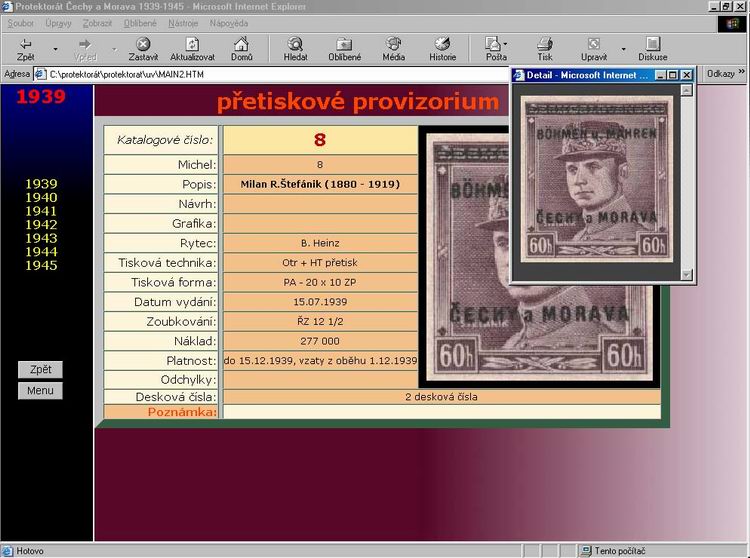
Task: Click the 'Poznámka:' label
Action: pyautogui.click(x=182, y=412)
